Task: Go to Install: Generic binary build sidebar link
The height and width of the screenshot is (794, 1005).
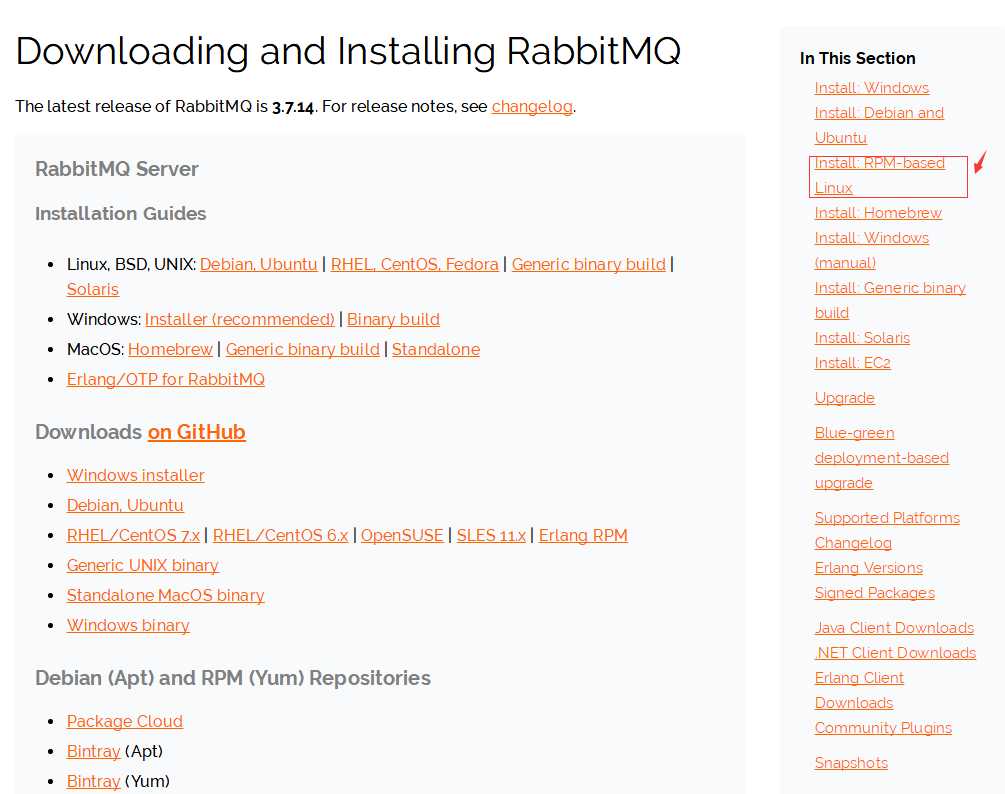Action: [890, 300]
